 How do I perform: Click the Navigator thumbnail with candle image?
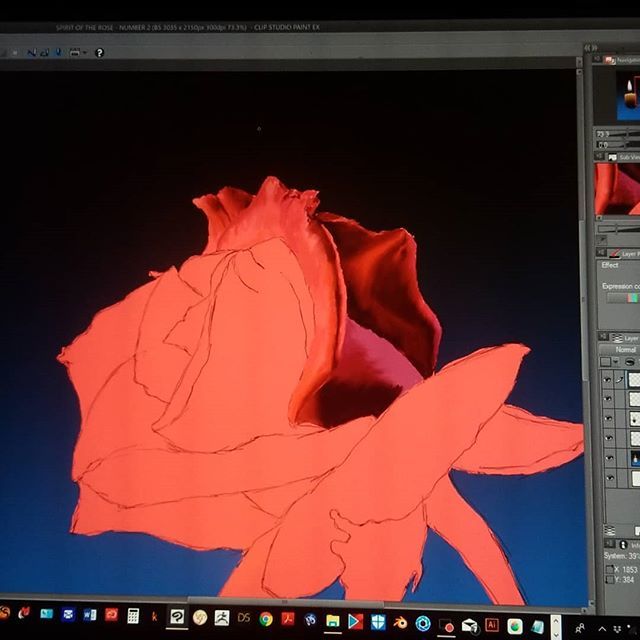point(631,95)
